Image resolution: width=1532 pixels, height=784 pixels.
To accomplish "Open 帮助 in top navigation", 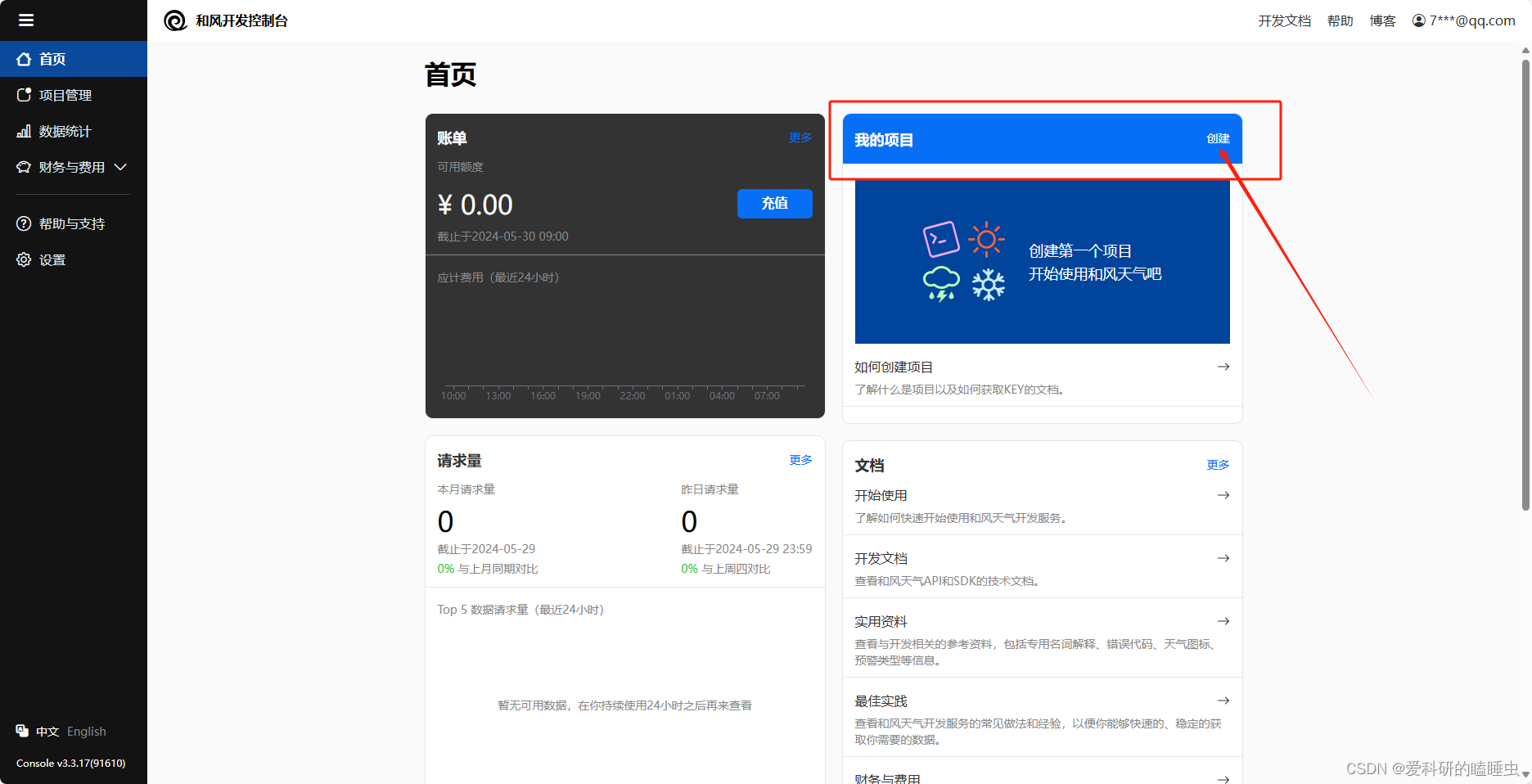I will (1340, 20).
